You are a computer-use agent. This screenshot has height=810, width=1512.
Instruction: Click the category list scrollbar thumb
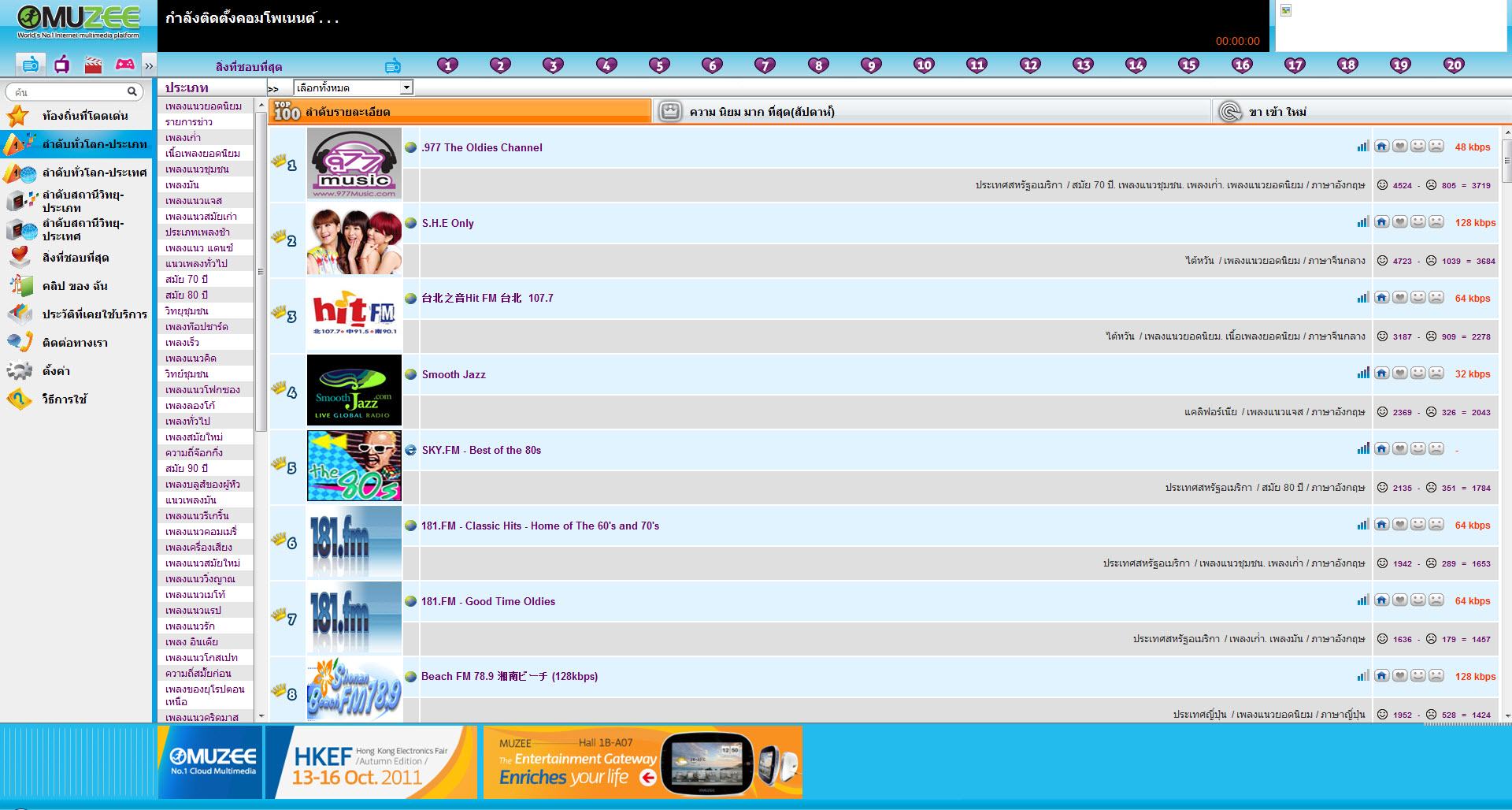tap(261, 271)
